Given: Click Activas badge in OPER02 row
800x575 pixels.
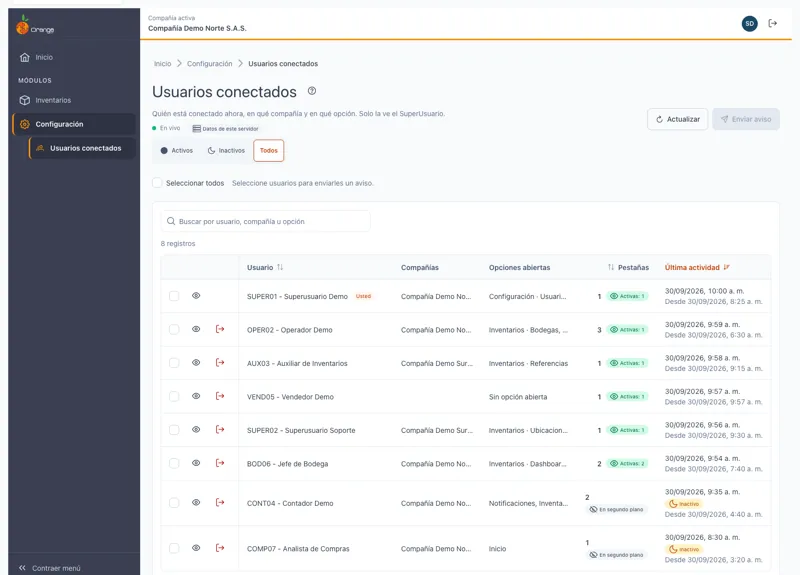Looking at the screenshot, I should 627,330.
